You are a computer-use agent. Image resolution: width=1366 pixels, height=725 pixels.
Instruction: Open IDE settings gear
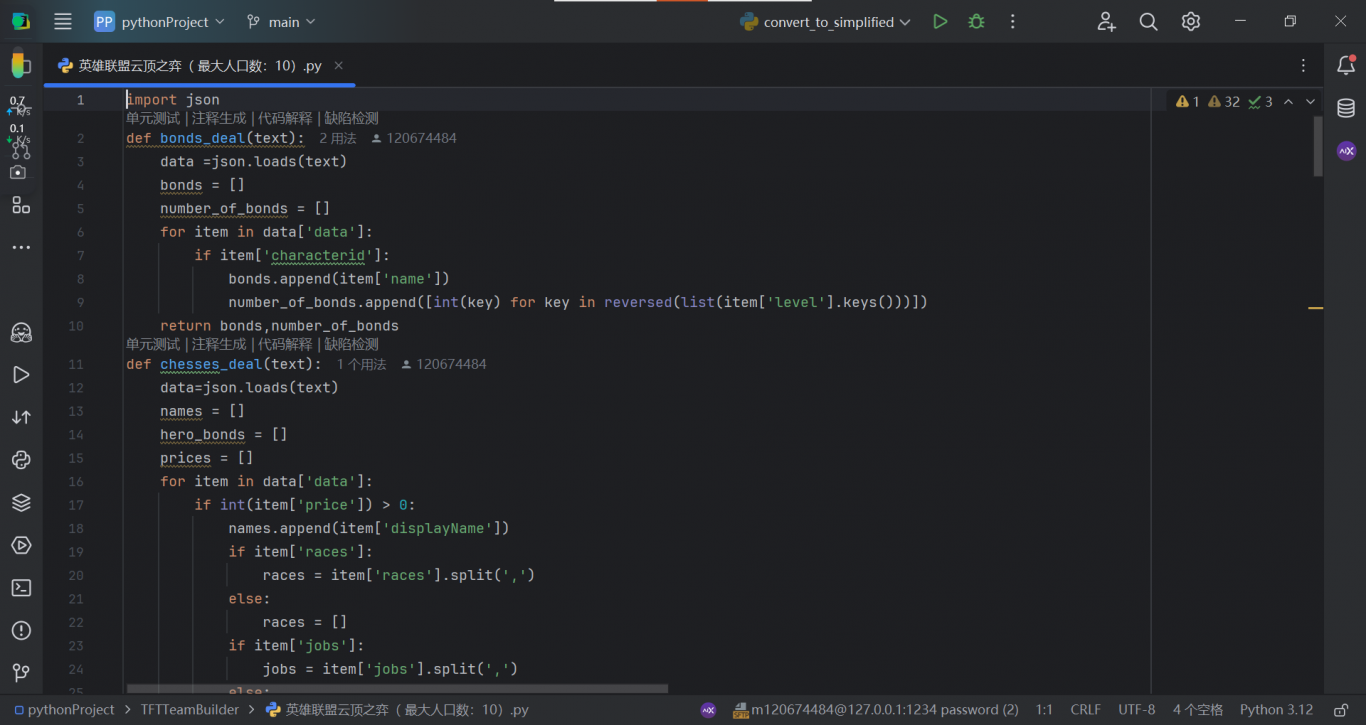click(x=1190, y=21)
